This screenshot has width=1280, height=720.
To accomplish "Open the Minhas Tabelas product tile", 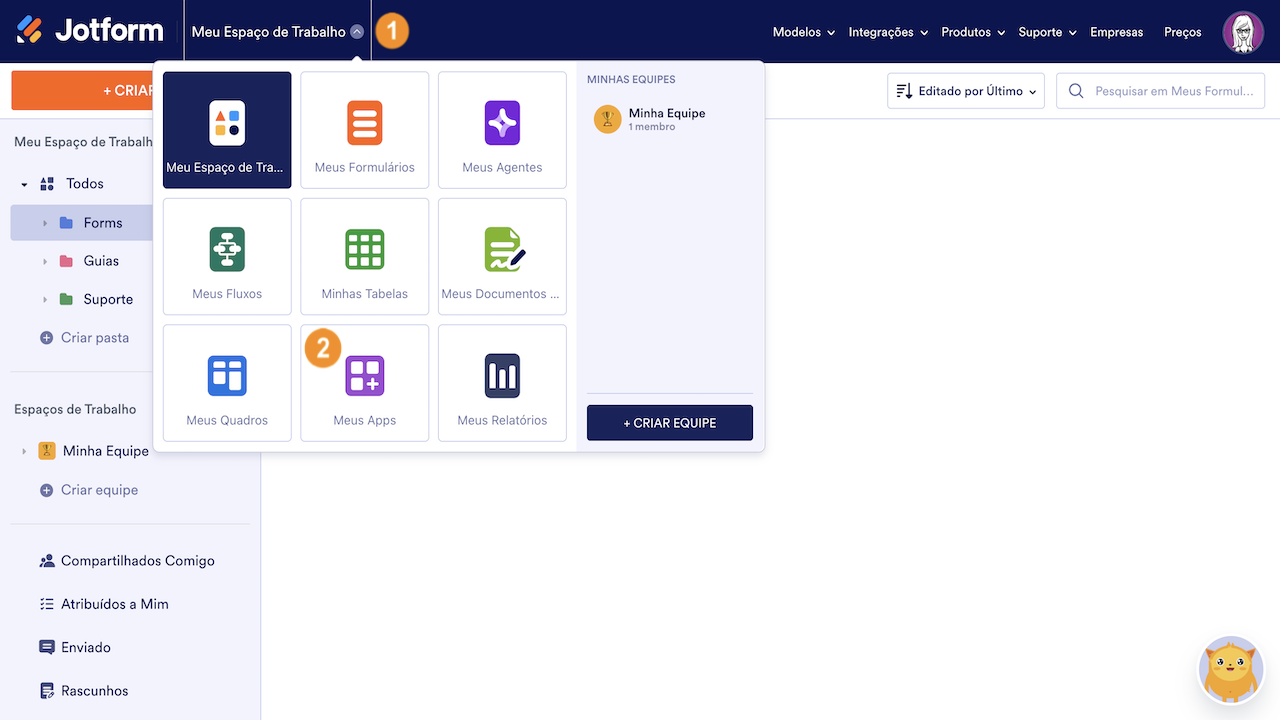I will pos(365,257).
